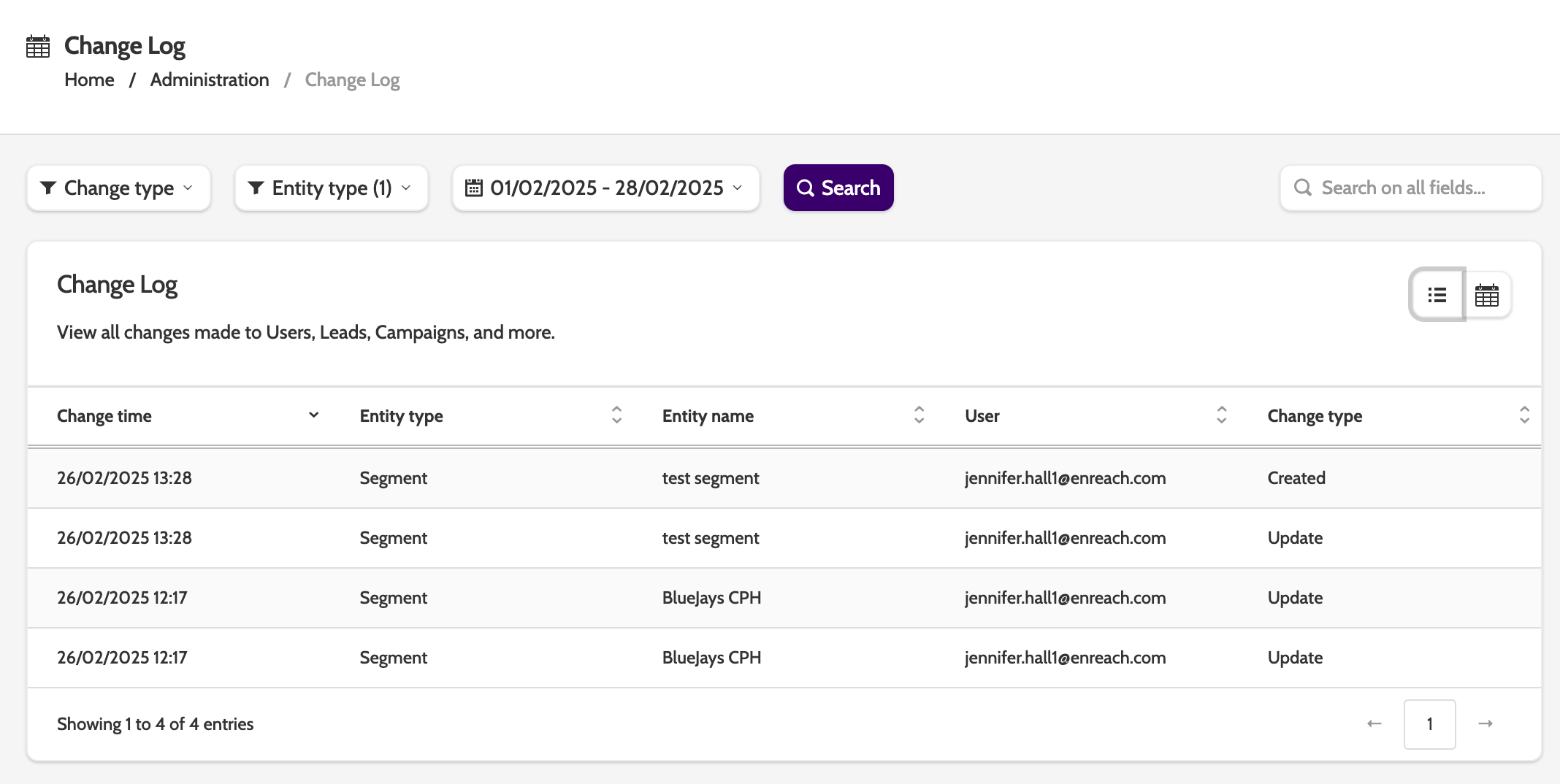Go to previous page arrow
Screen dimensions: 1560x784
click(1374, 723)
